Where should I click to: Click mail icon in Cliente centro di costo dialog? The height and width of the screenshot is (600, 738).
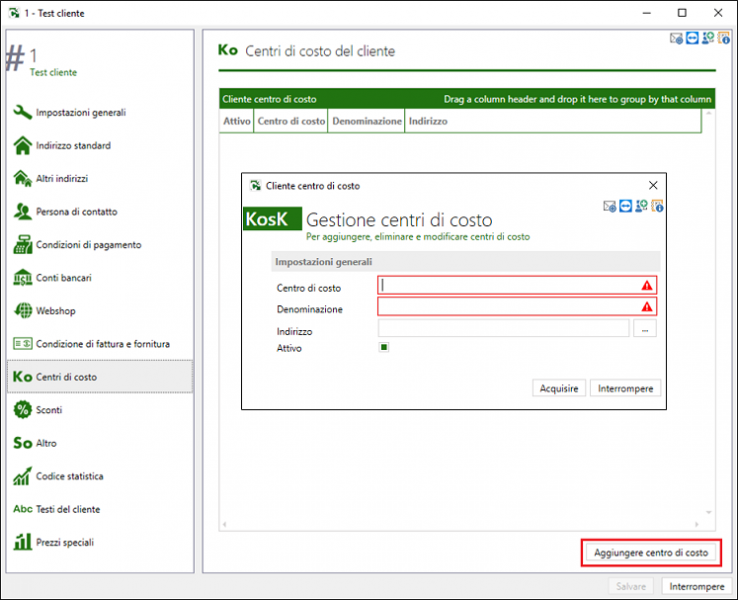click(610, 206)
